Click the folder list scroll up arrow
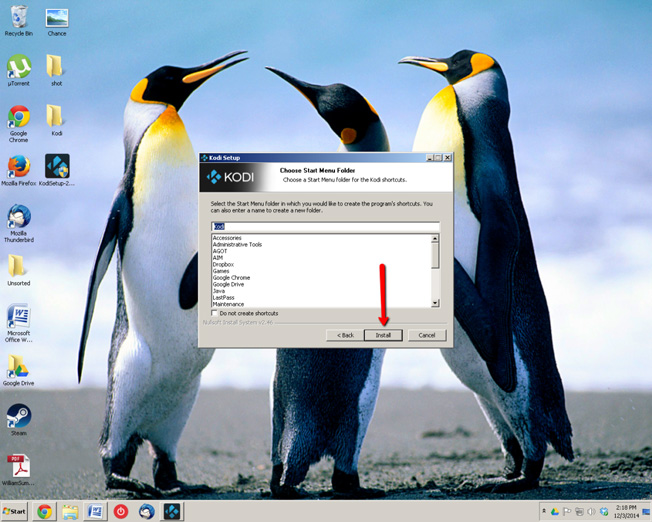The height and width of the screenshot is (522, 652). click(435, 239)
